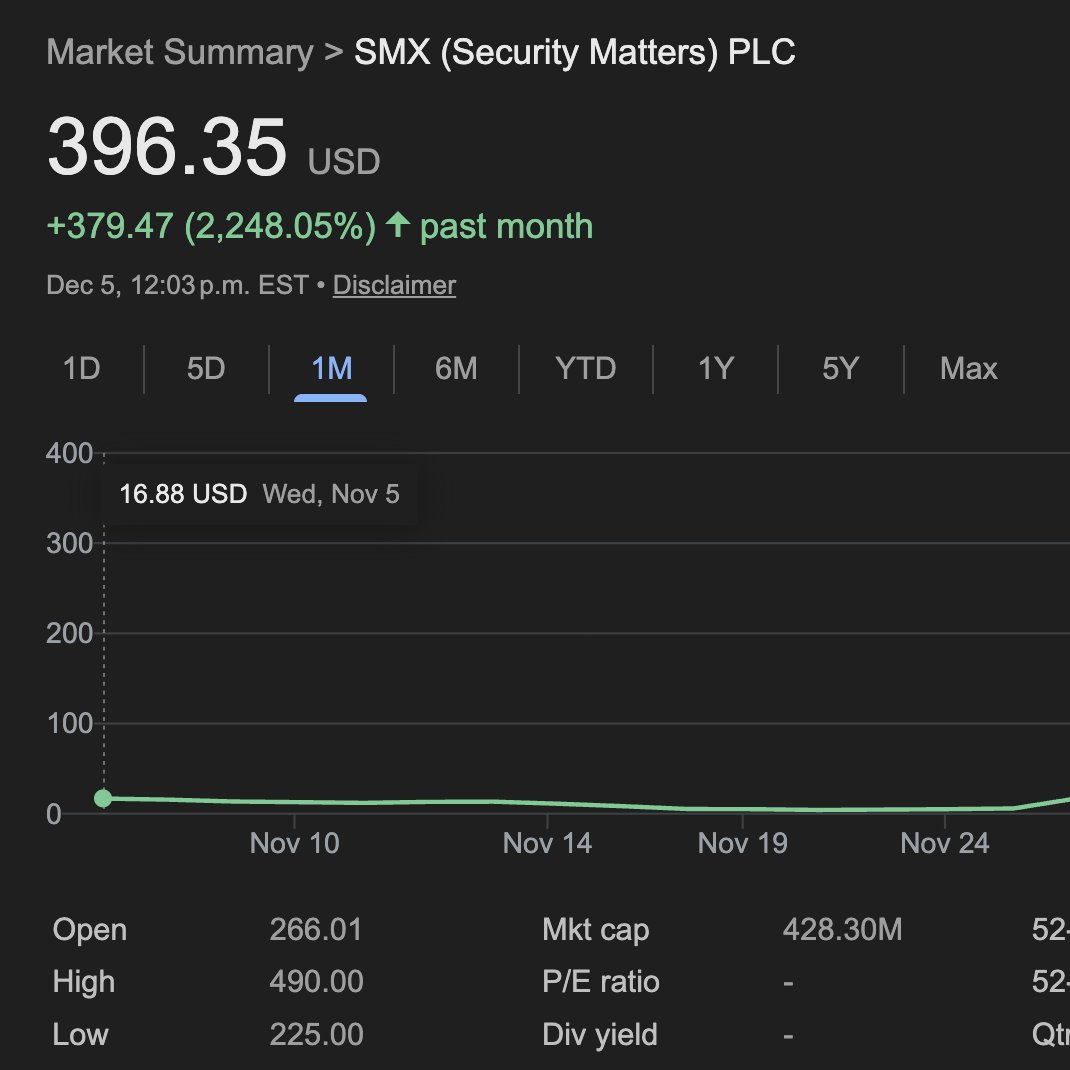Click the Nov 24 axis label
Image resolution: width=1070 pixels, height=1070 pixels.
point(944,843)
